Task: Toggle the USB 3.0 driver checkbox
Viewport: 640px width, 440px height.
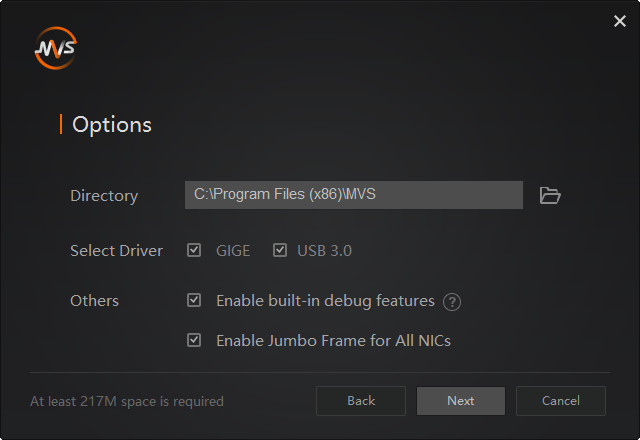Action: tap(280, 250)
